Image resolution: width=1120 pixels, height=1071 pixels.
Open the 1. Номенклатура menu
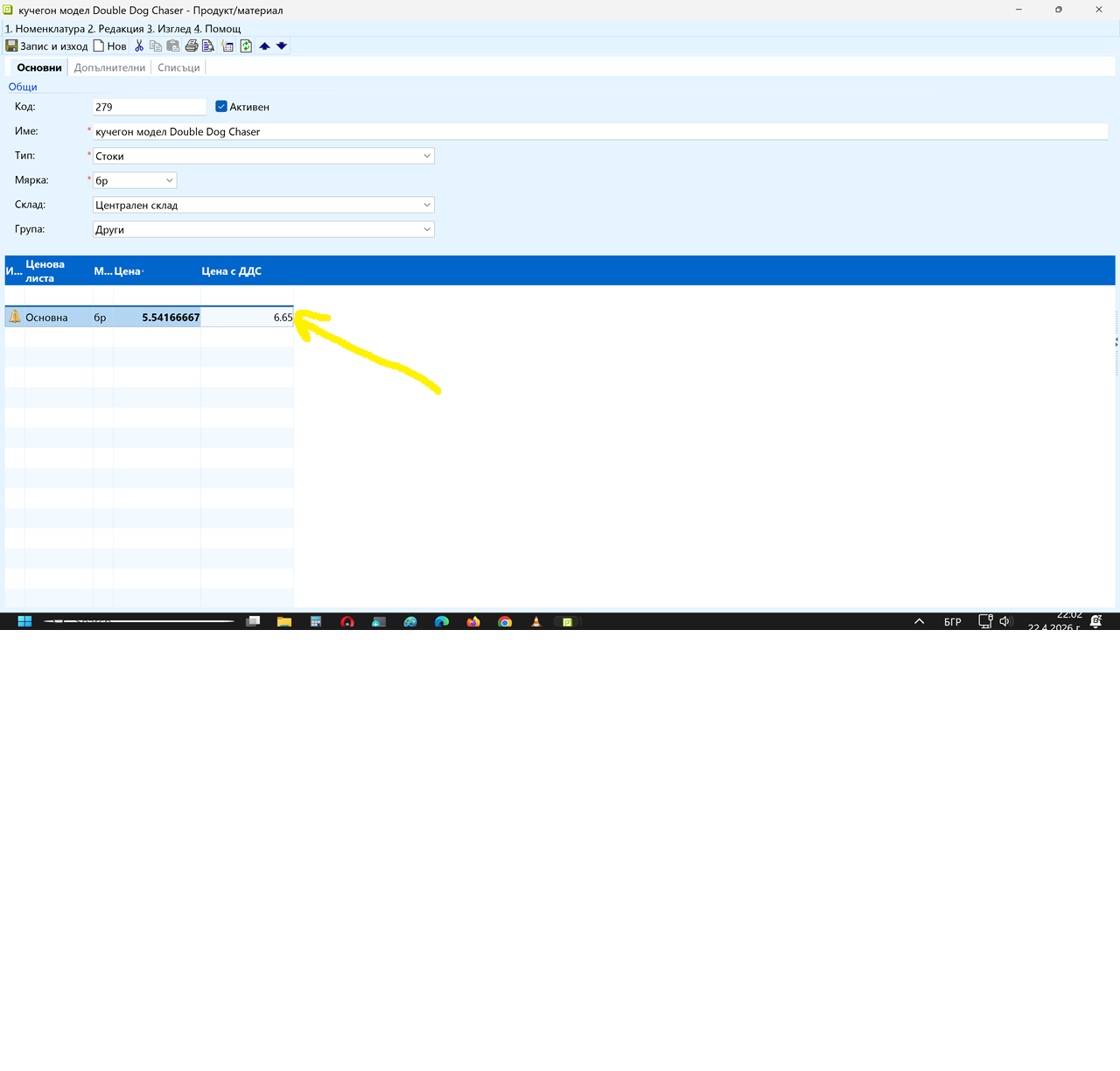point(45,29)
